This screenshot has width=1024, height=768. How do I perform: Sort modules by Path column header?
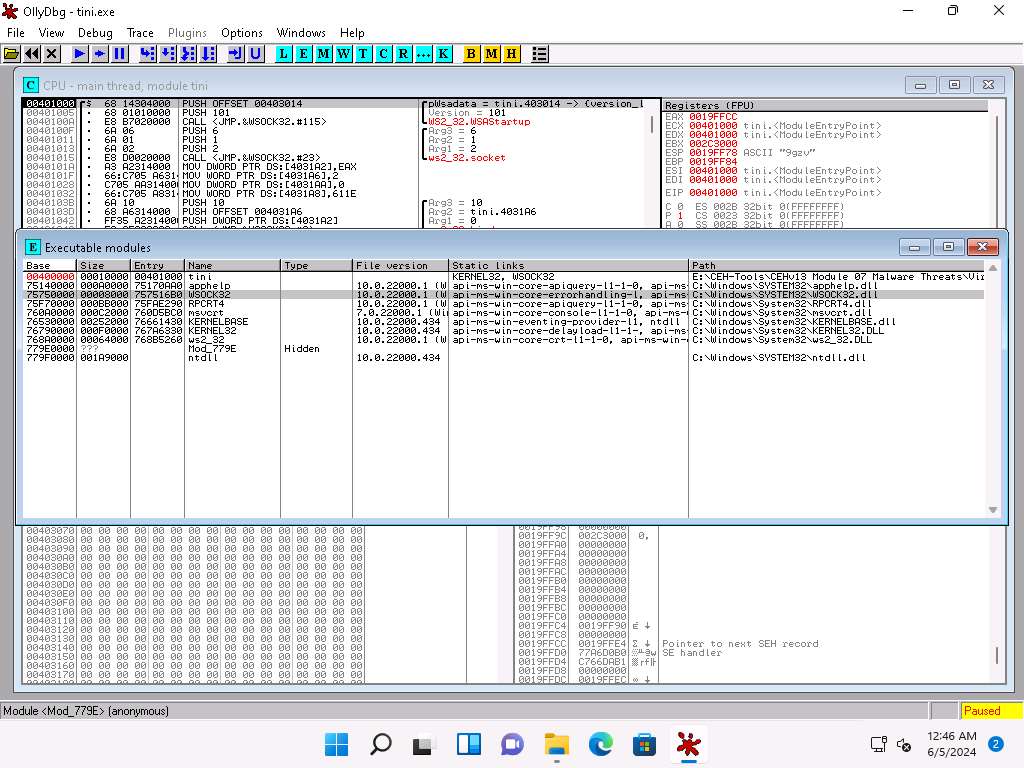point(836,265)
